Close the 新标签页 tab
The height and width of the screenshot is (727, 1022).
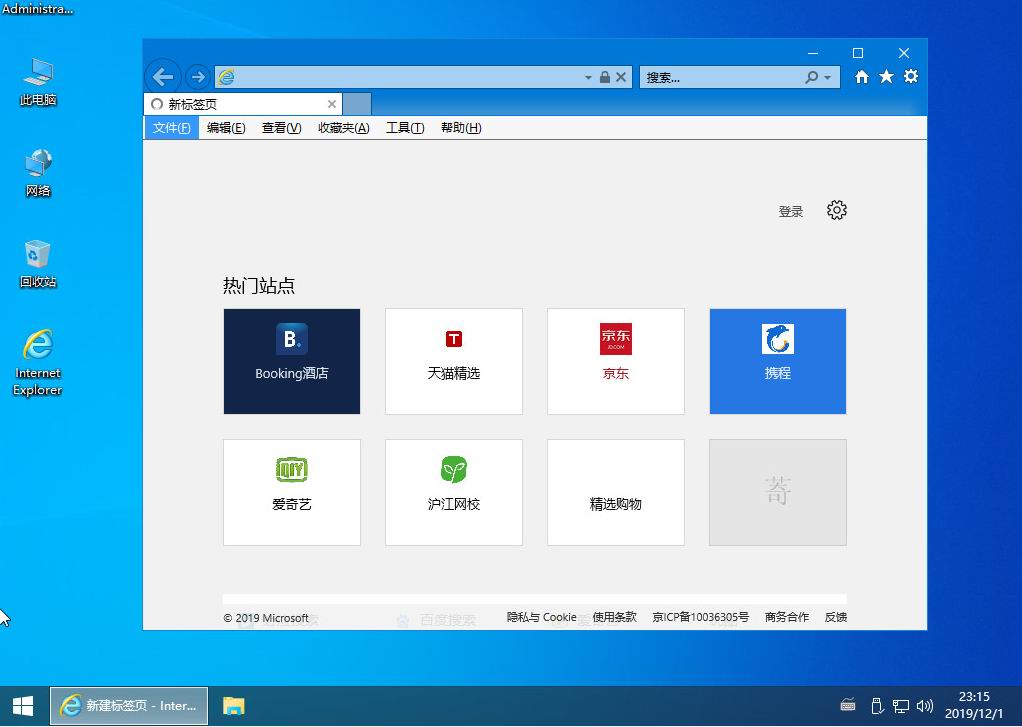pyautogui.click(x=332, y=104)
